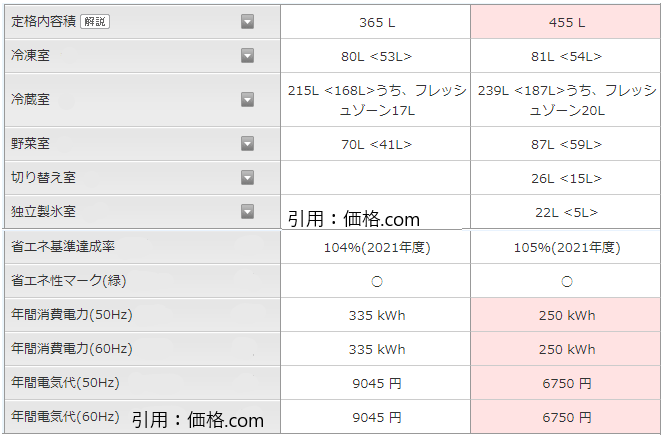Click the 26L <15L> 切り替え室 value cell

click(566, 178)
